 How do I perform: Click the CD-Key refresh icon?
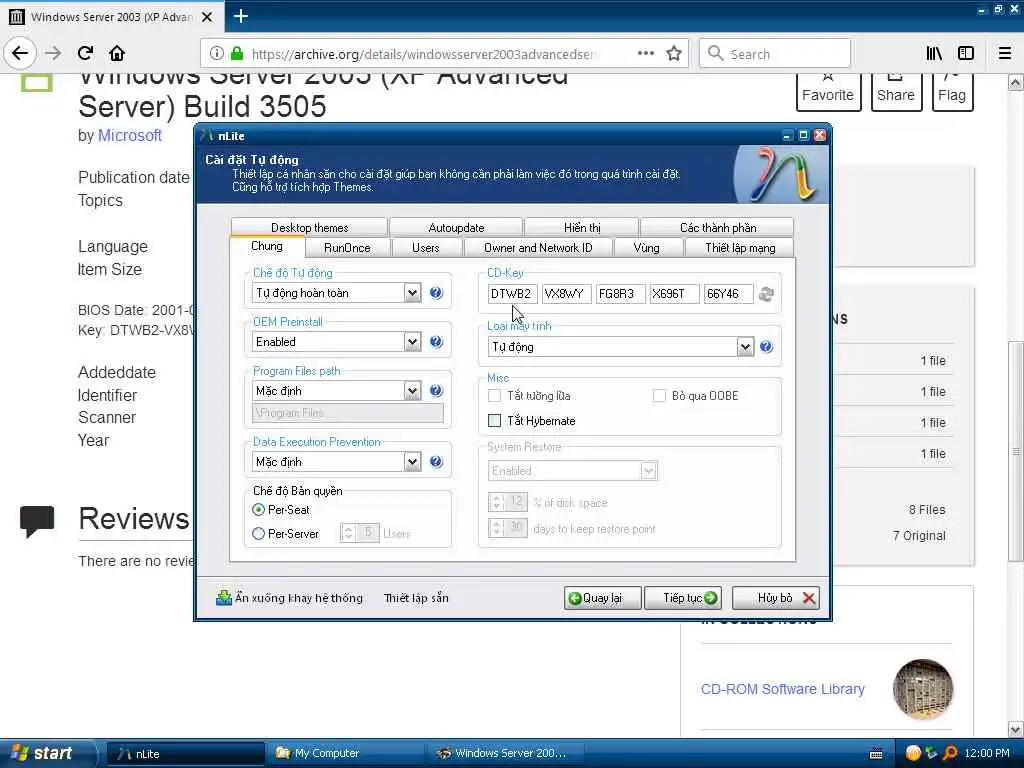coord(766,295)
